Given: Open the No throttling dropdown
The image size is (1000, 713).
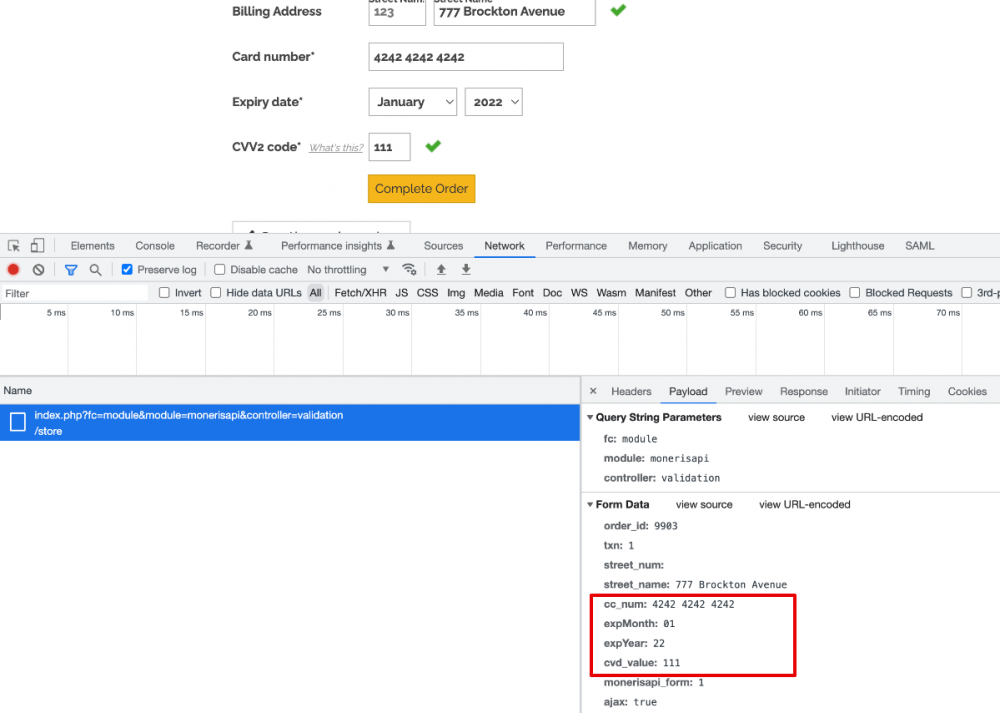Looking at the screenshot, I should click(x=348, y=270).
